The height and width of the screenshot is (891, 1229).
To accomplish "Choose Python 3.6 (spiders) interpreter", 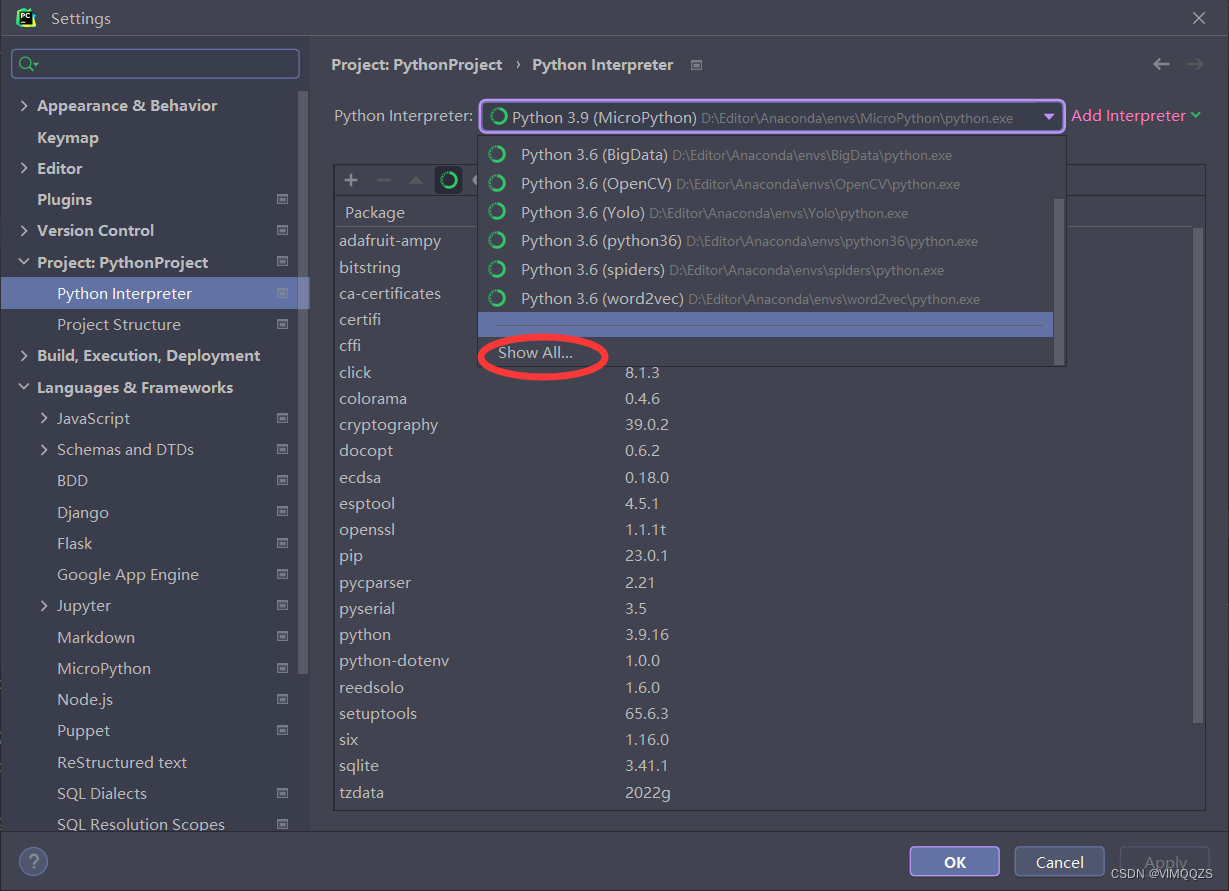I will pyautogui.click(x=766, y=270).
